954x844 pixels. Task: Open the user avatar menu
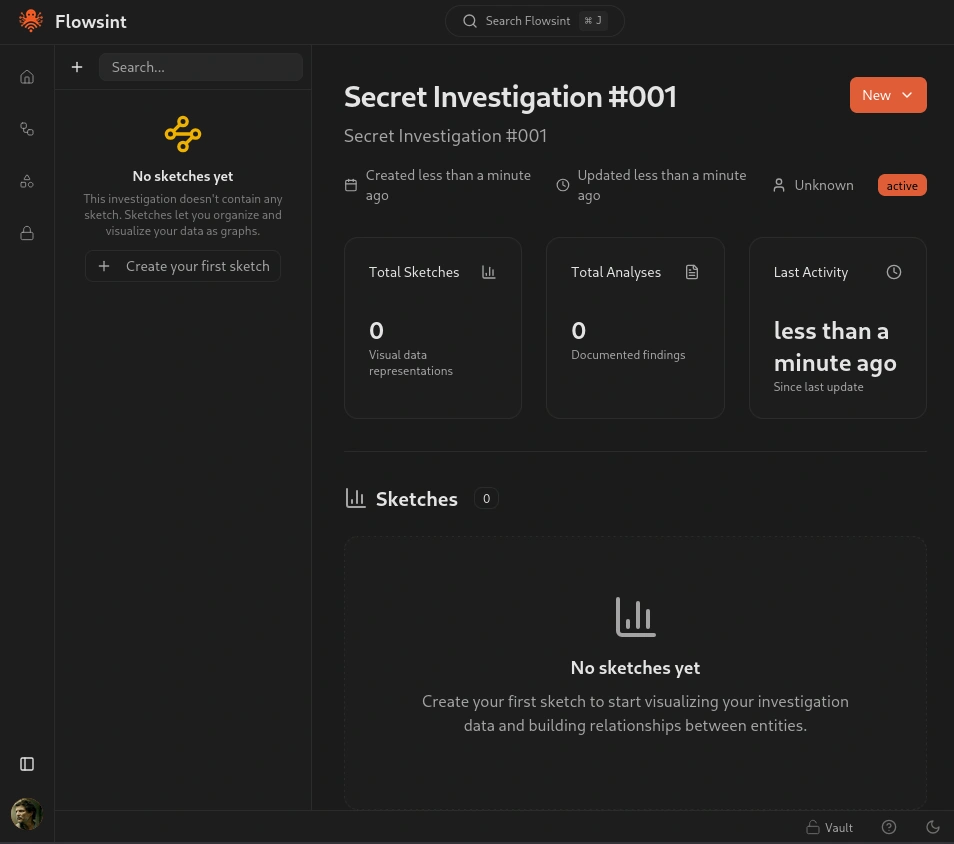coord(27,814)
